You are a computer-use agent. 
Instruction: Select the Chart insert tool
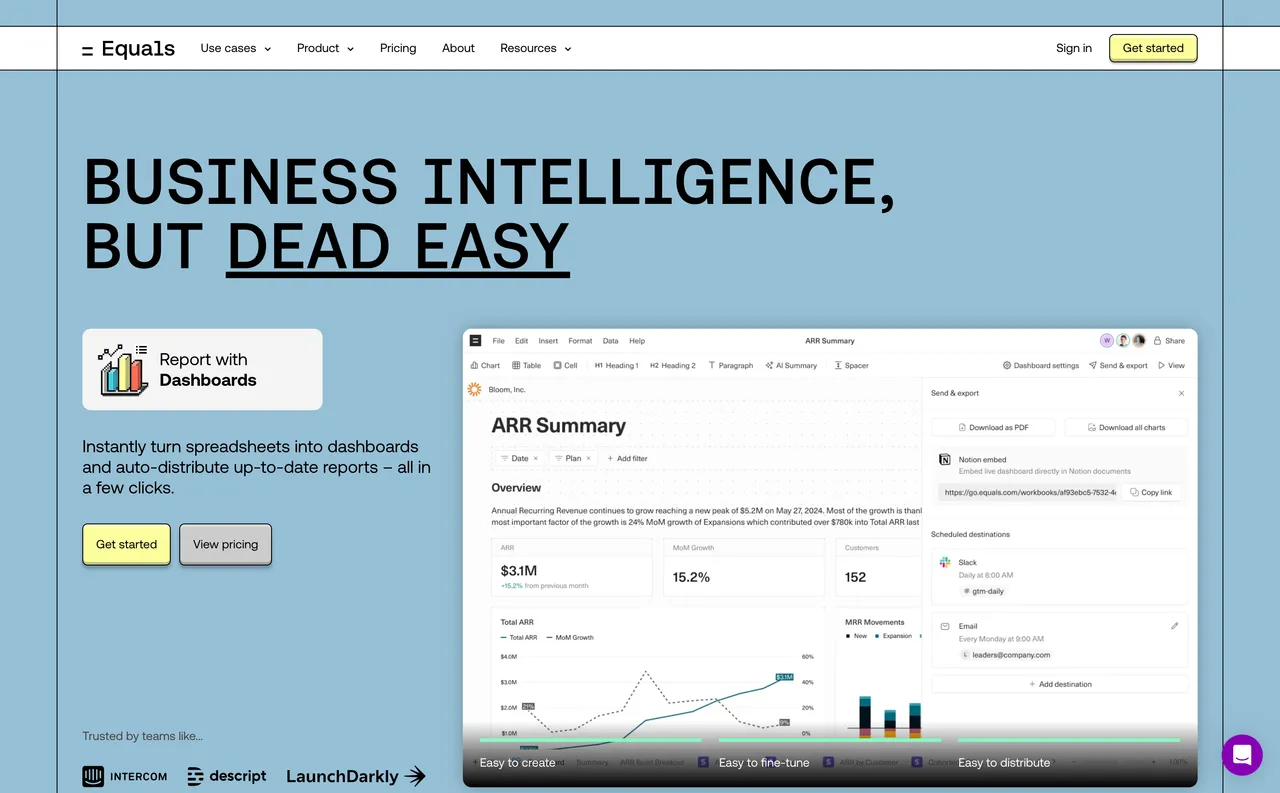point(484,365)
